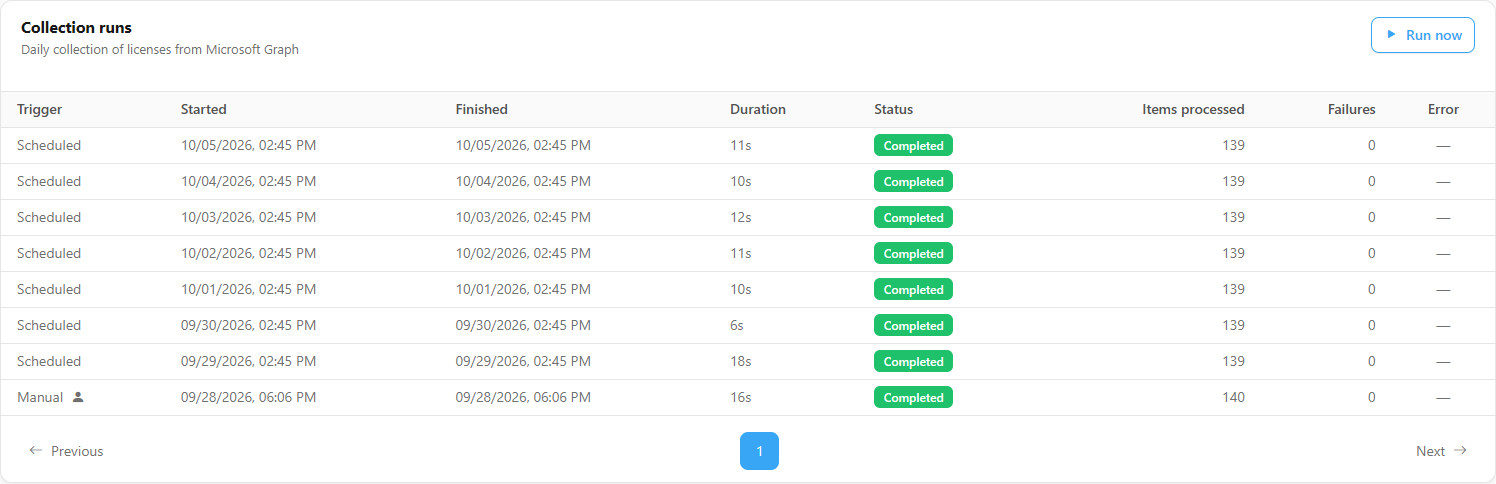
Task: Click error dash in 10/01/2026 row
Action: pos(1443,290)
